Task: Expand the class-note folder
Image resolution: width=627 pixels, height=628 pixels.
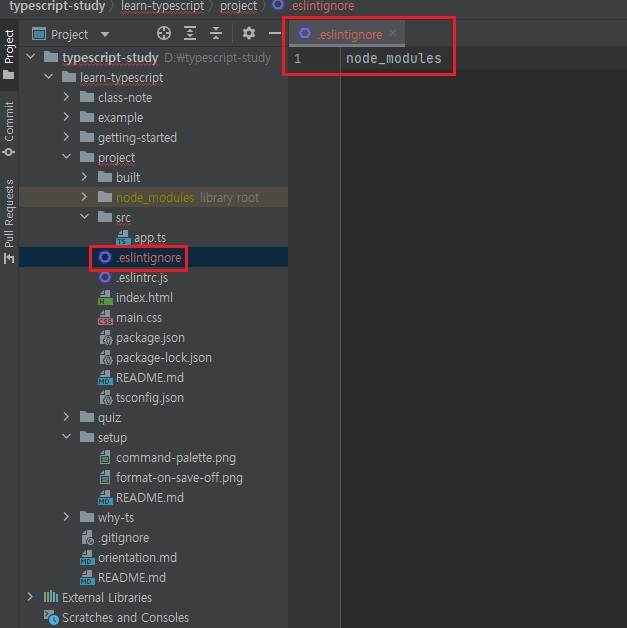Action: (66, 97)
